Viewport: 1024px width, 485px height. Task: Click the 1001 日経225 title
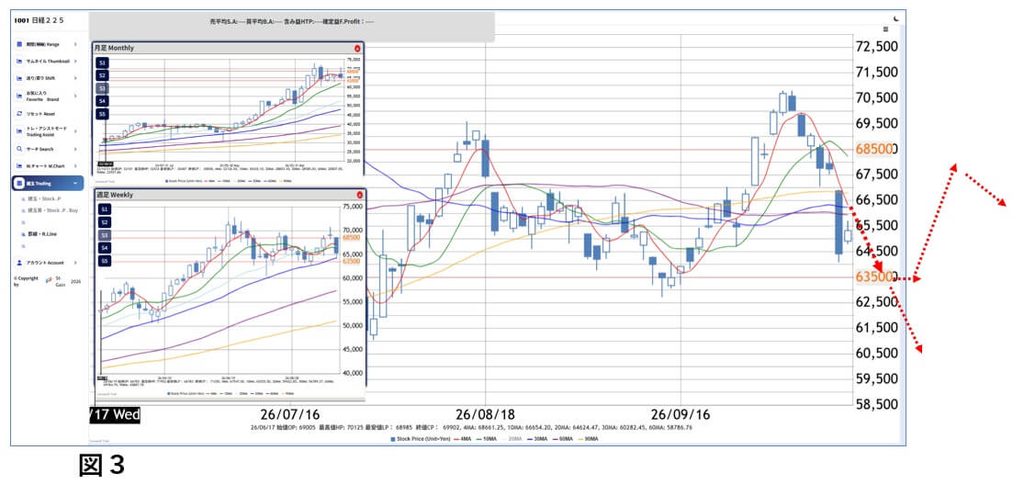click(x=39, y=21)
